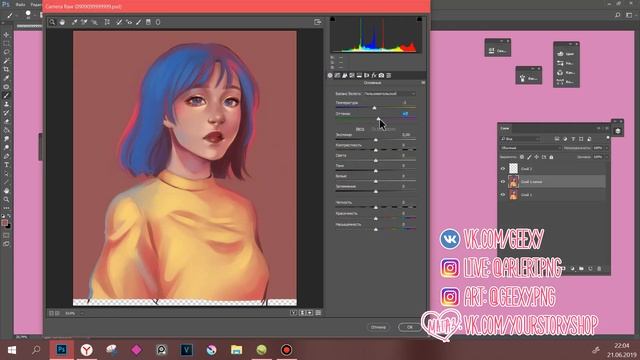This screenshot has height=360, width=640.
Task: Select the Eraser tool in Photoshop toolbar
Action: tap(6, 122)
